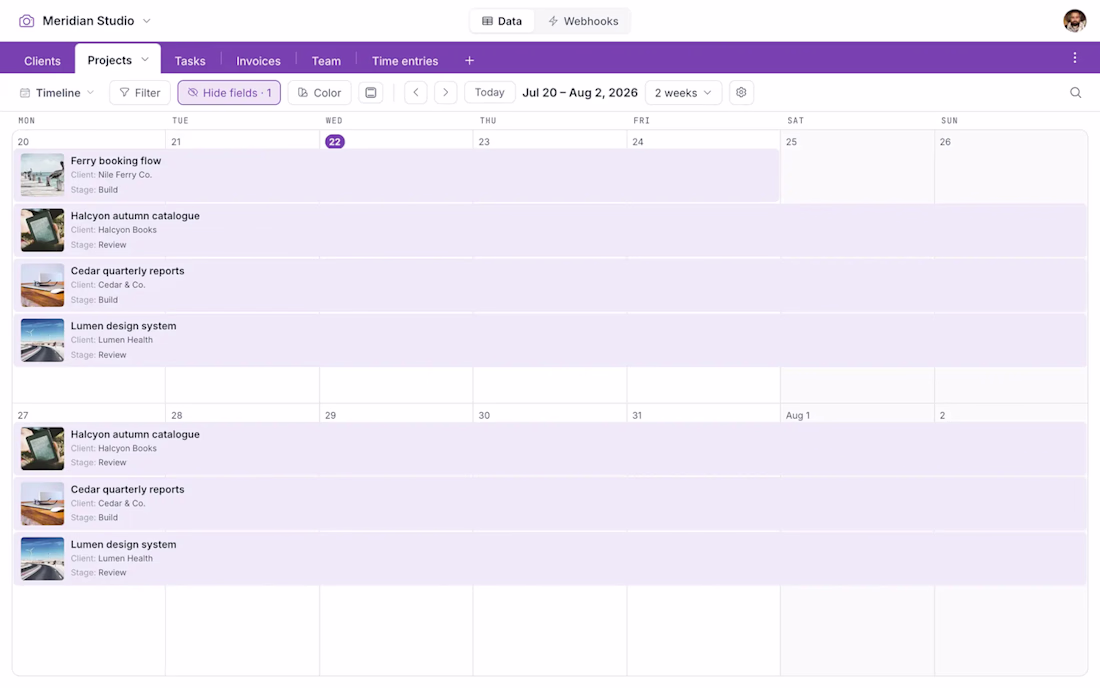Expand the 2 weeks range dropdown

683,93
